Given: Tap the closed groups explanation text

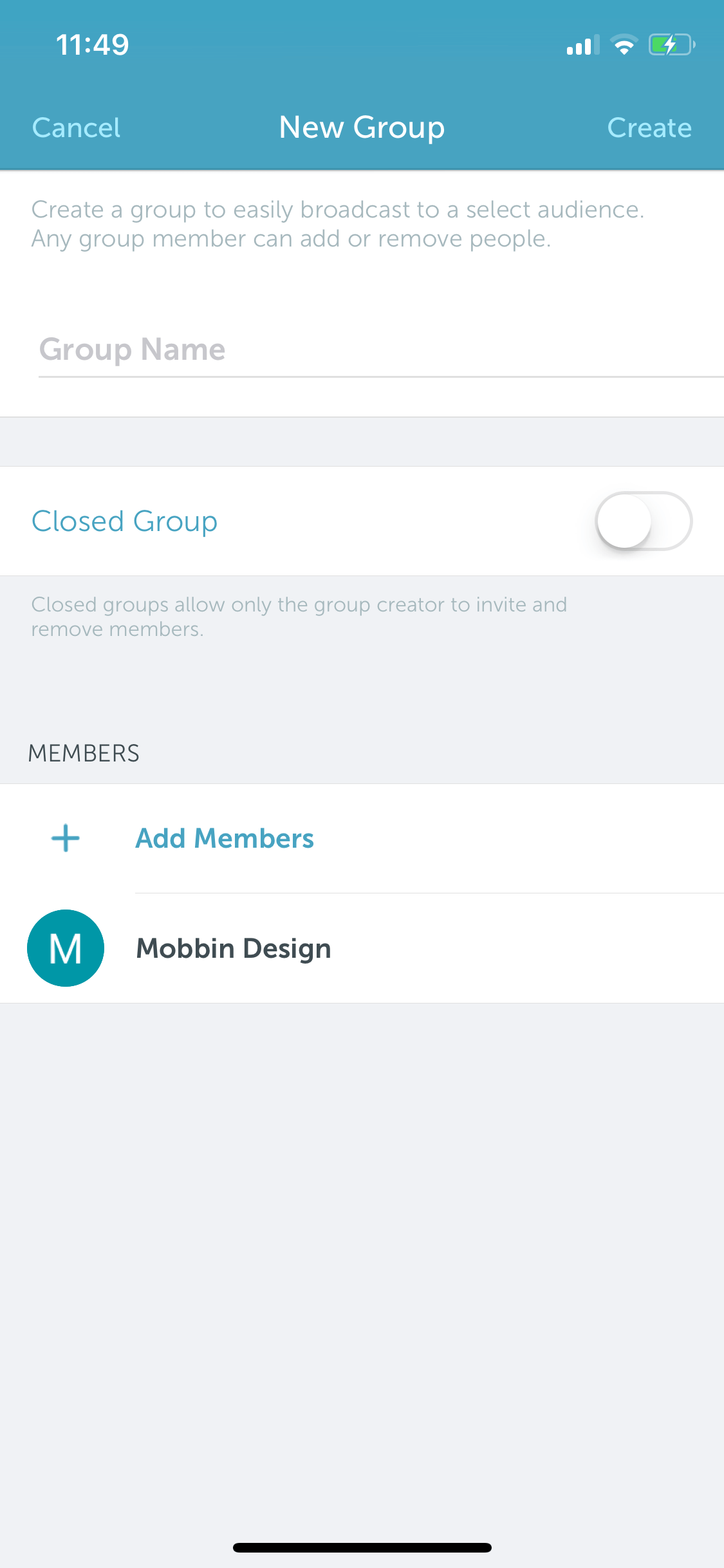Looking at the screenshot, I should 299,617.
